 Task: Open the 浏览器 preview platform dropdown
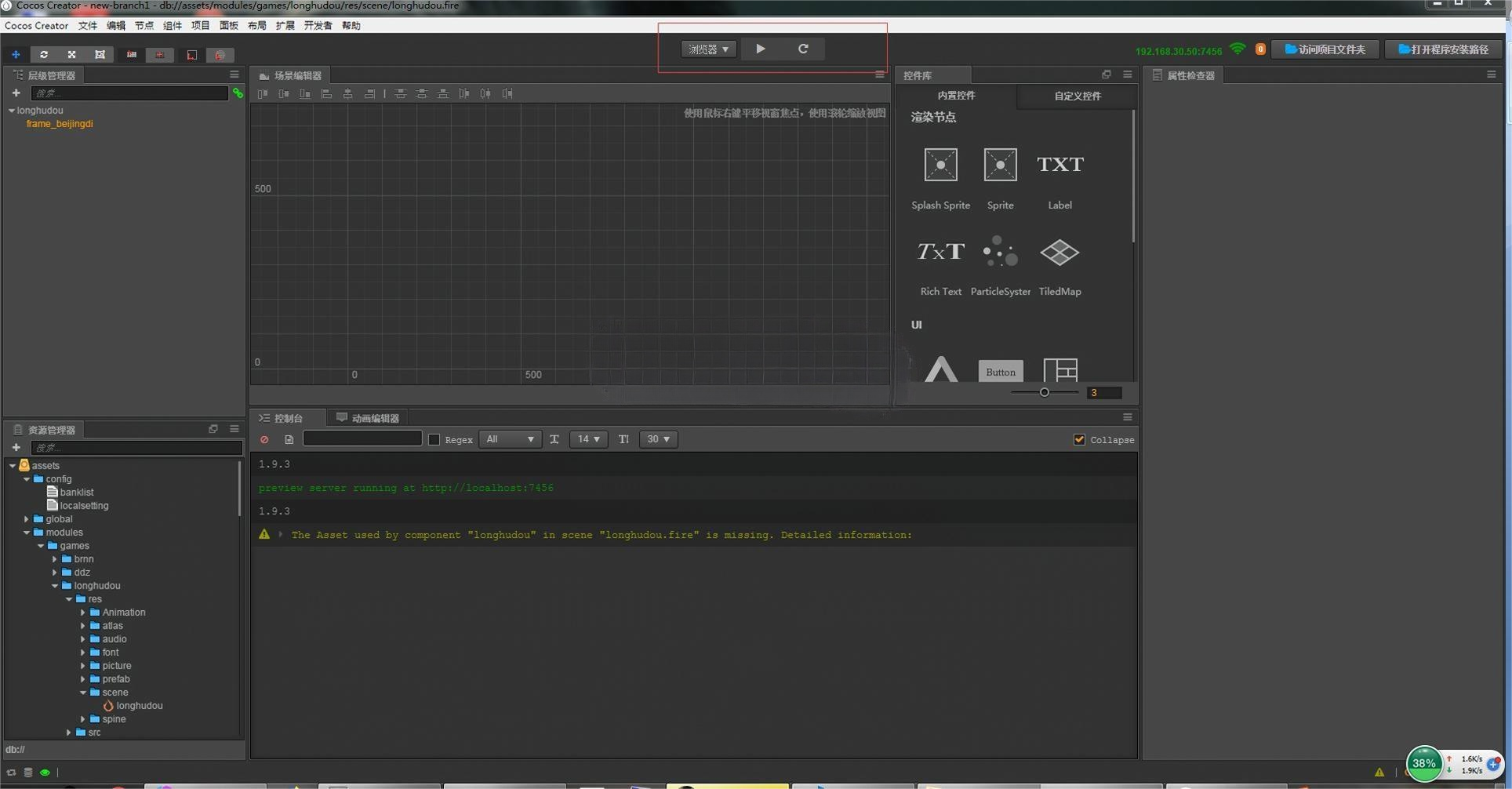coord(708,49)
